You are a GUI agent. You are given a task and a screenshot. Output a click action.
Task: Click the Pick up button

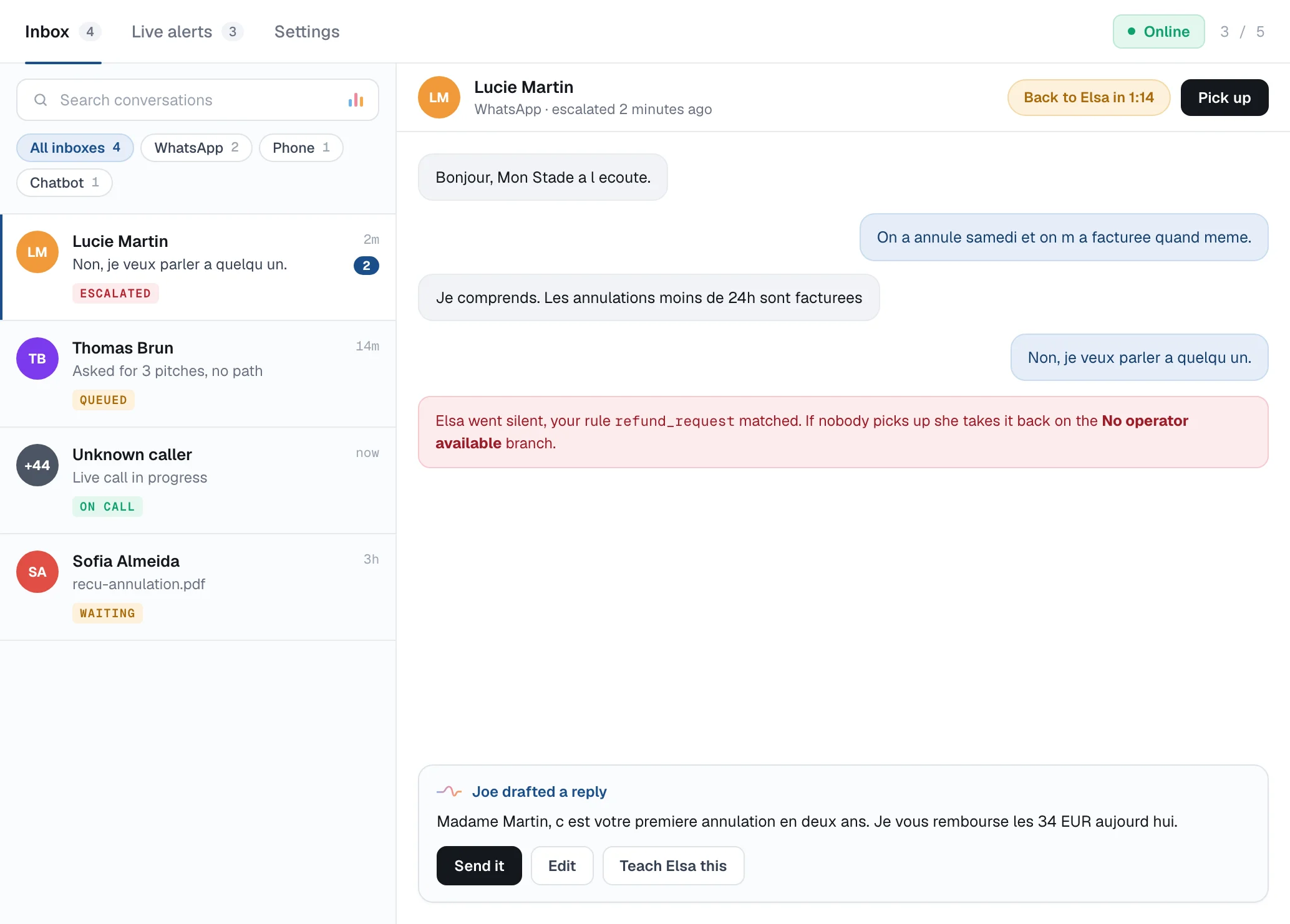point(1224,97)
